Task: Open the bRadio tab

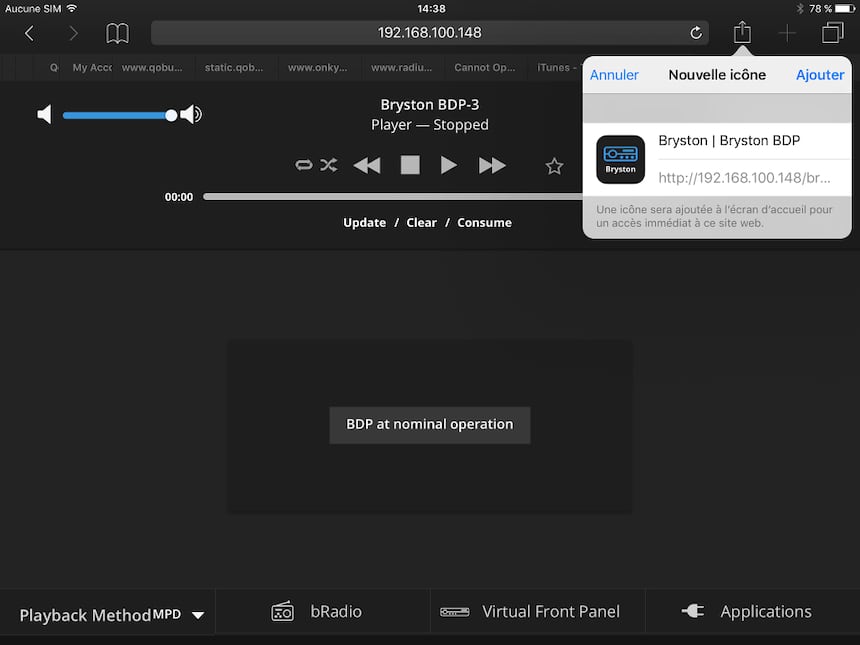Action: click(x=322, y=612)
